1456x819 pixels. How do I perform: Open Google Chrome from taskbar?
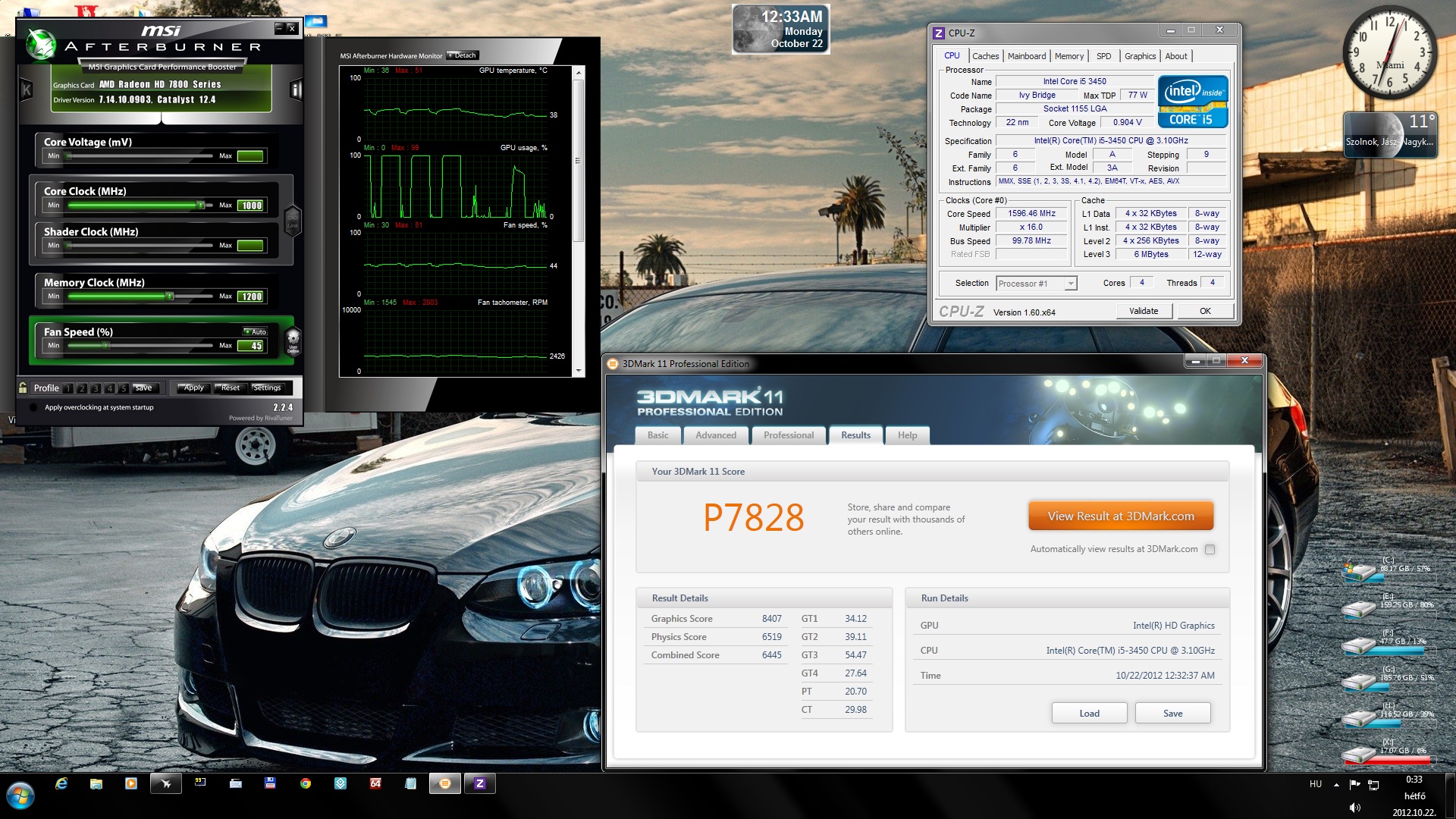(x=306, y=783)
